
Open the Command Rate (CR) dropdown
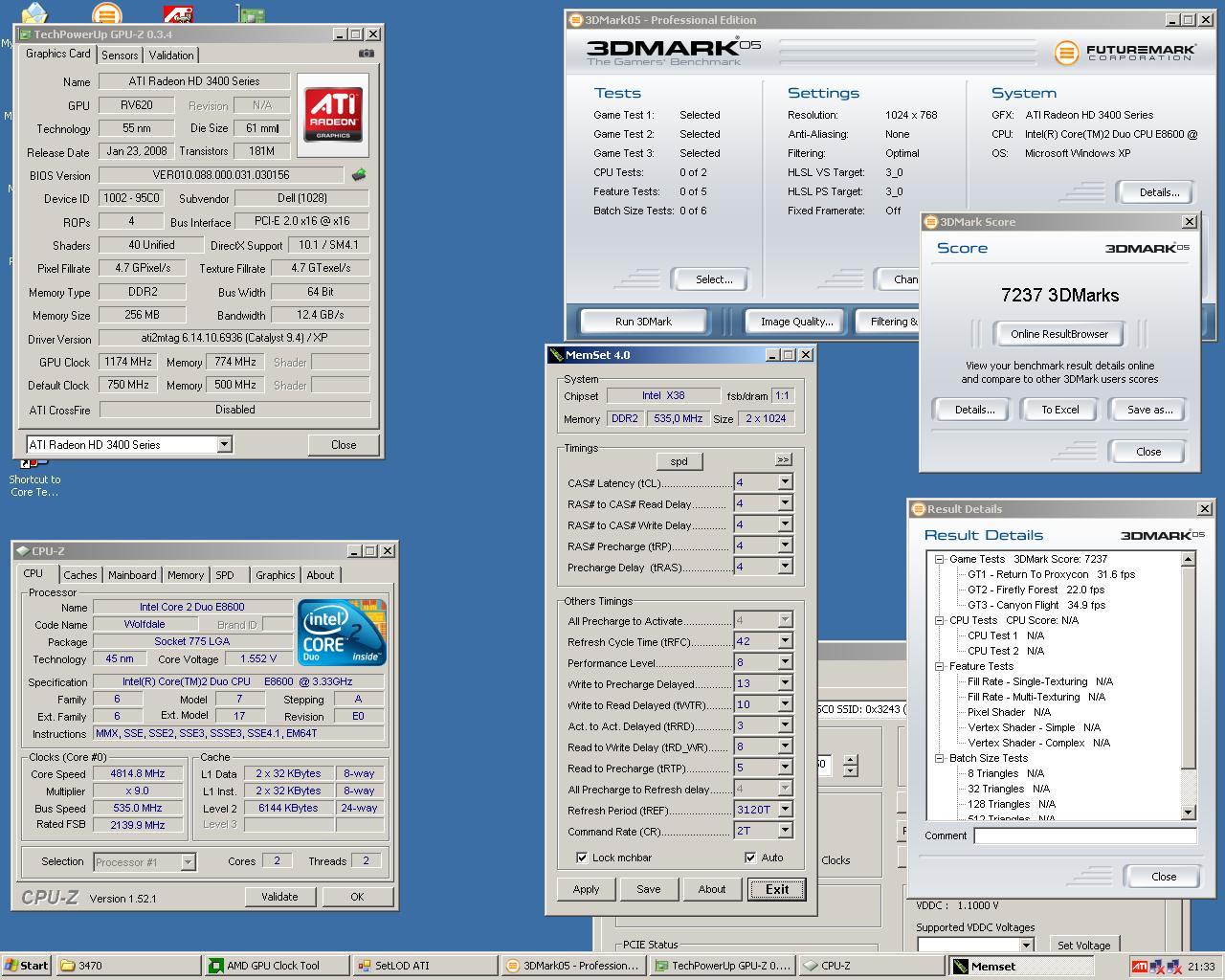pyautogui.click(x=785, y=831)
